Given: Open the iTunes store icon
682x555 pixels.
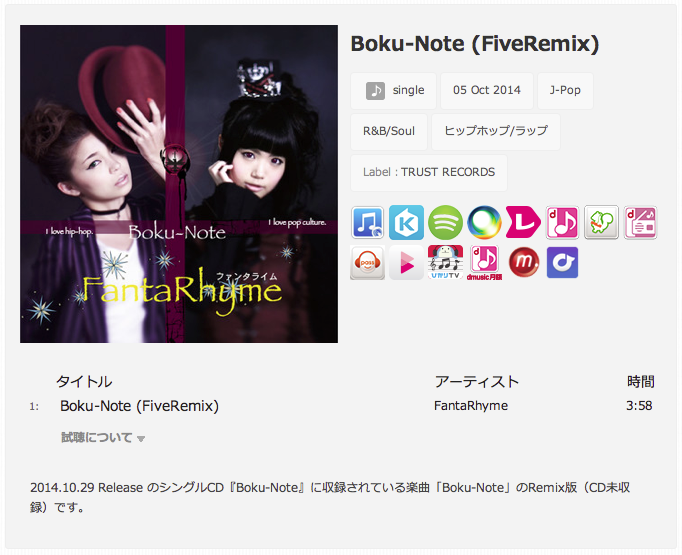Looking at the screenshot, I should (368, 223).
